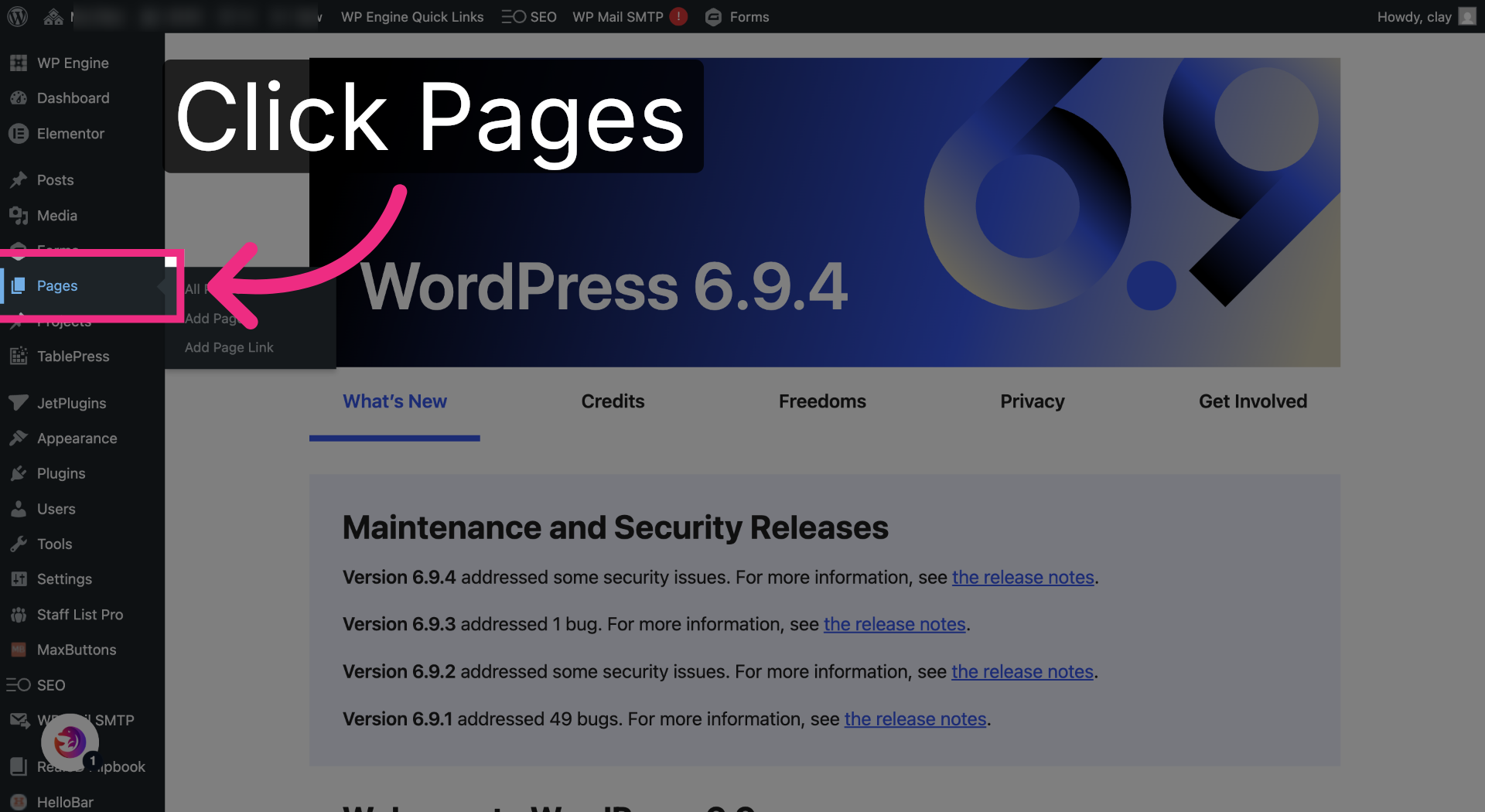Click the WP Engine sidebar icon
Viewport: 1485px width, 812px height.
click(x=19, y=63)
